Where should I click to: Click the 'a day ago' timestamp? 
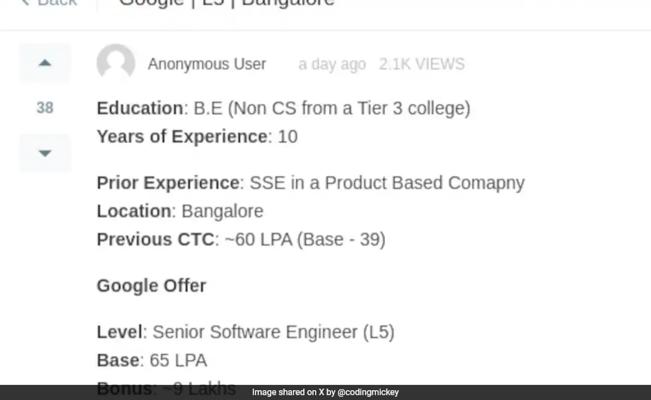pyautogui.click(x=332, y=64)
